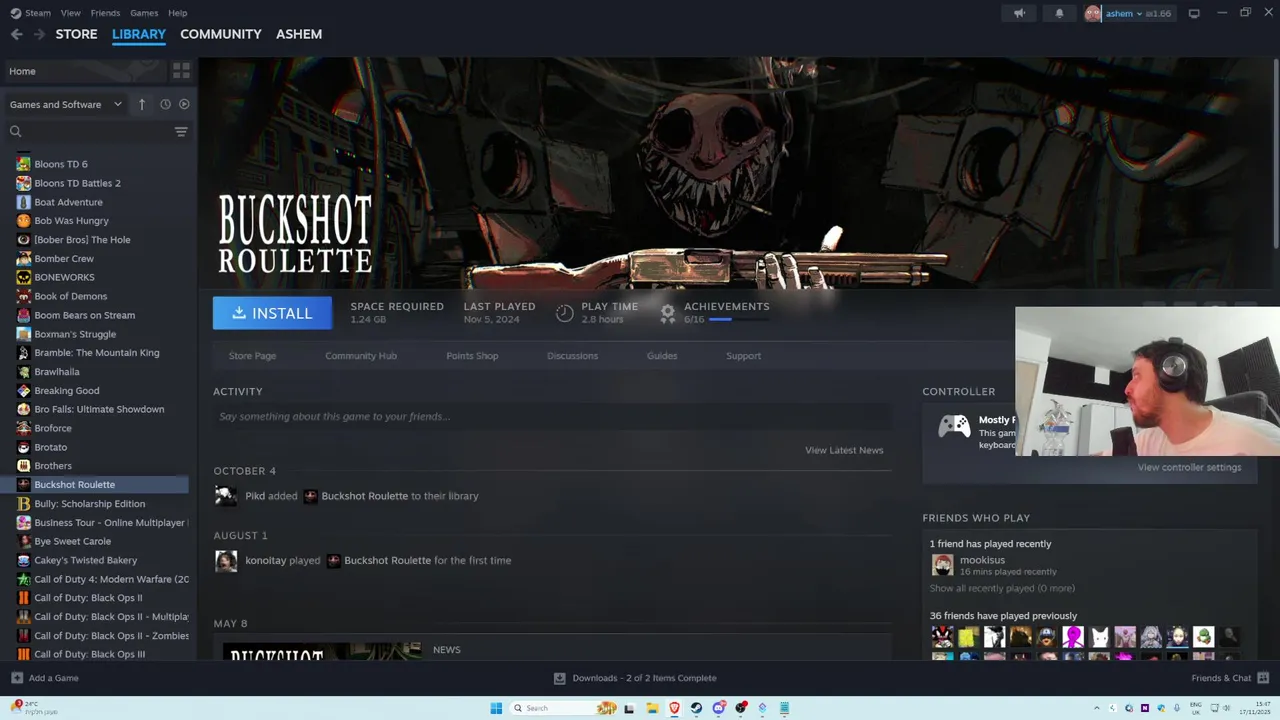Open konoitay's avatar in the activity feed
This screenshot has height=720, width=1280.
click(x=226, y=561)
